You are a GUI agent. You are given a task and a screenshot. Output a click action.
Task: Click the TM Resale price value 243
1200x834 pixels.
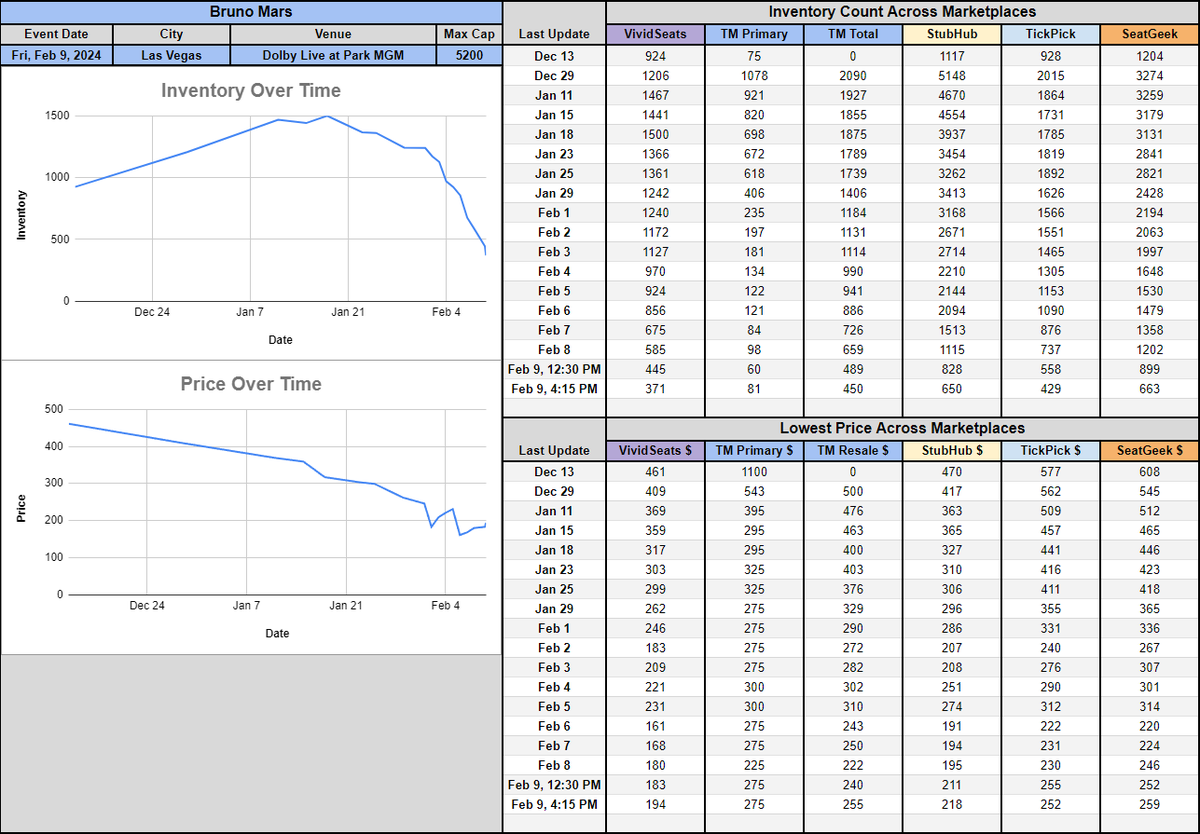coord(852,726)
